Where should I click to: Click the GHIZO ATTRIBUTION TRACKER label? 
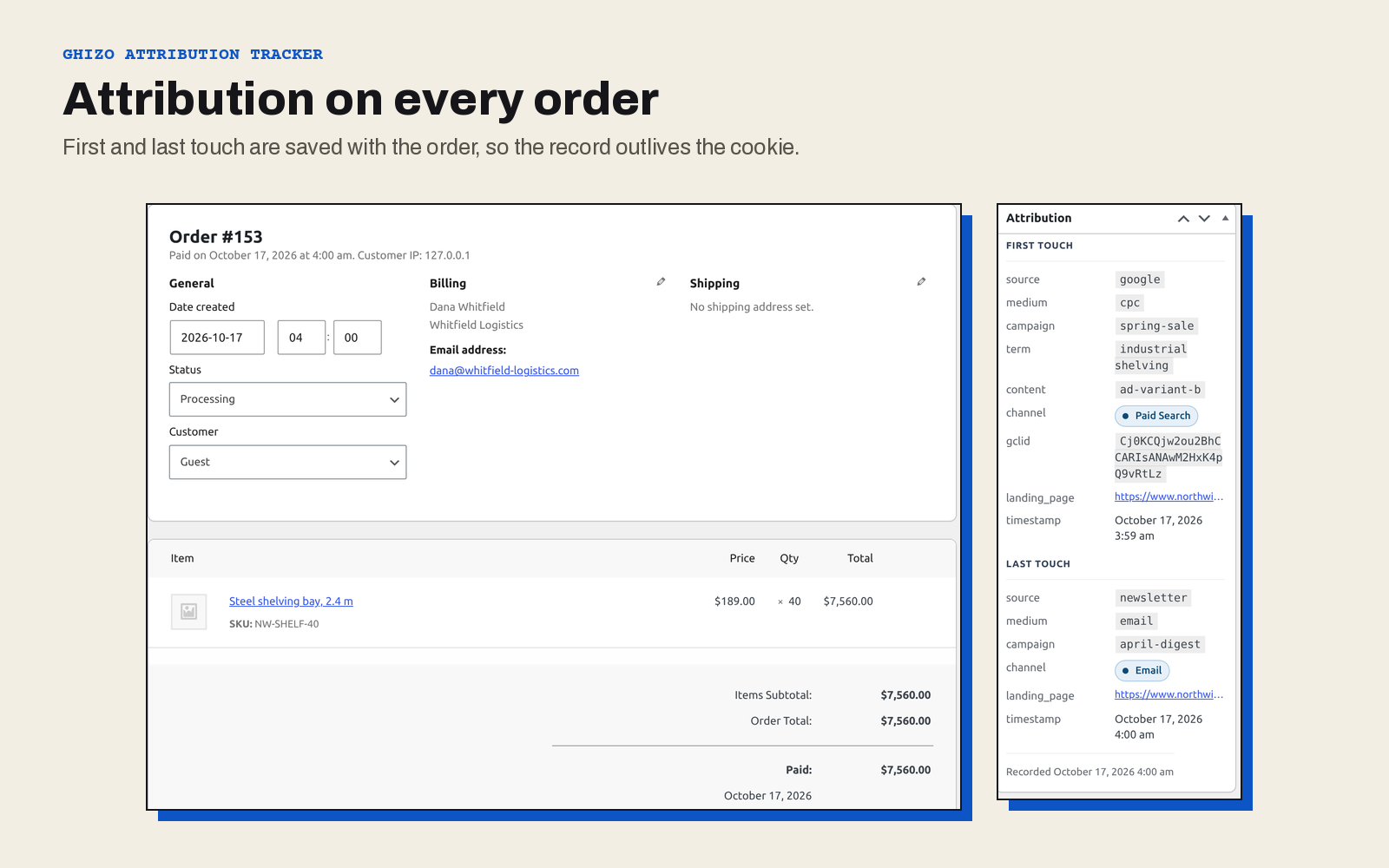193,54
